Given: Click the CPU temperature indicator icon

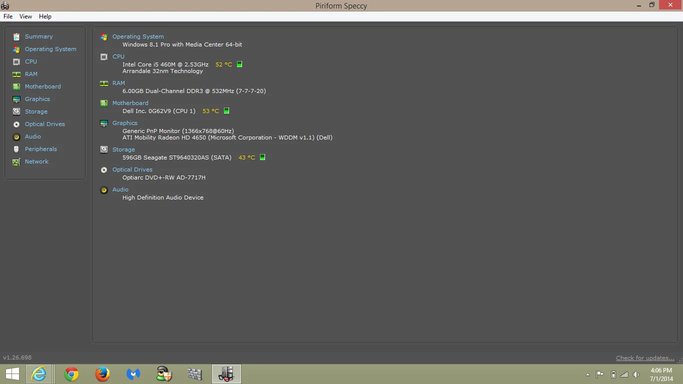Looking at the screenshot, I should point(240,64).
